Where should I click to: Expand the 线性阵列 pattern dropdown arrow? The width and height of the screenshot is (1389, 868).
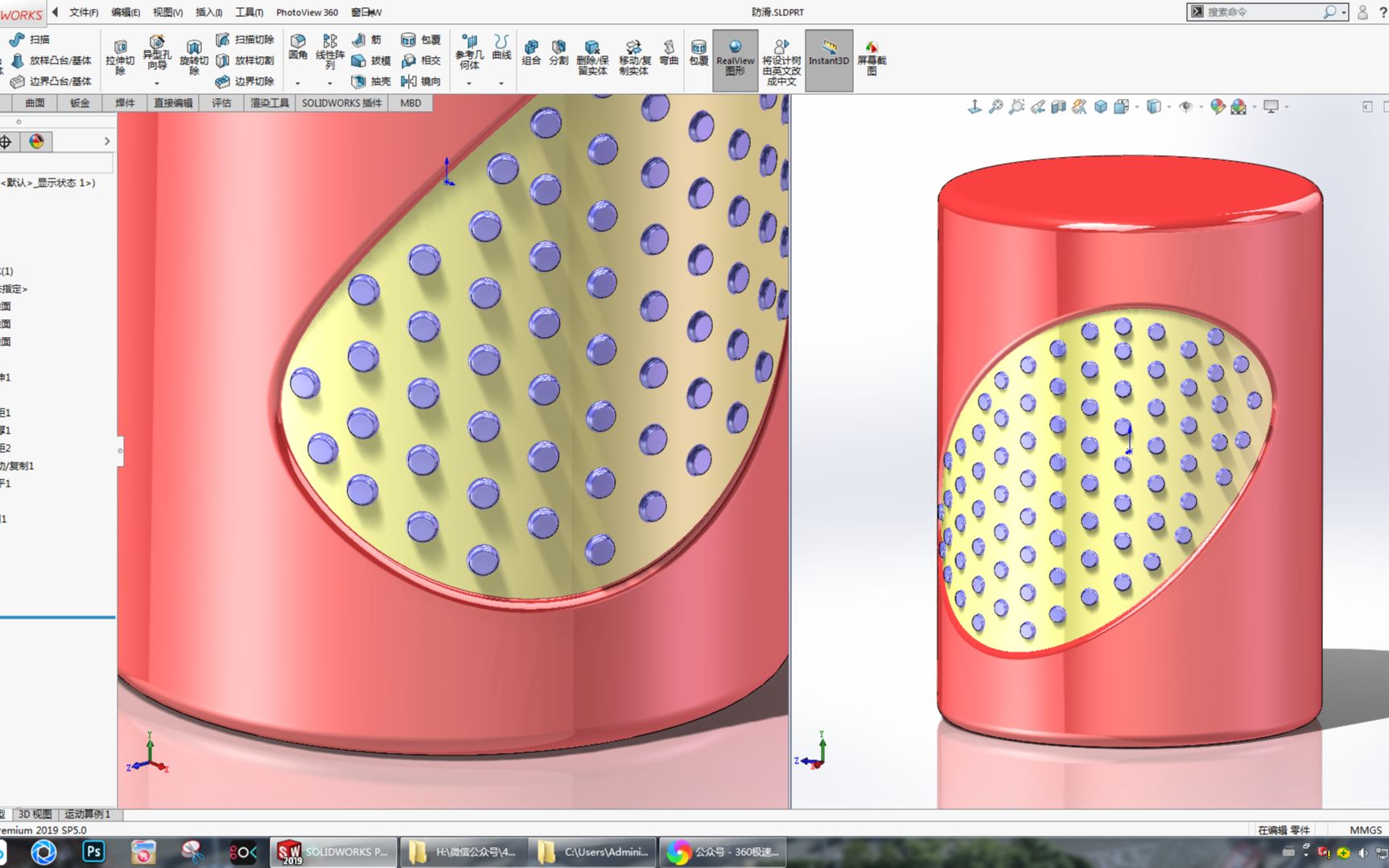tap(330, 83)
